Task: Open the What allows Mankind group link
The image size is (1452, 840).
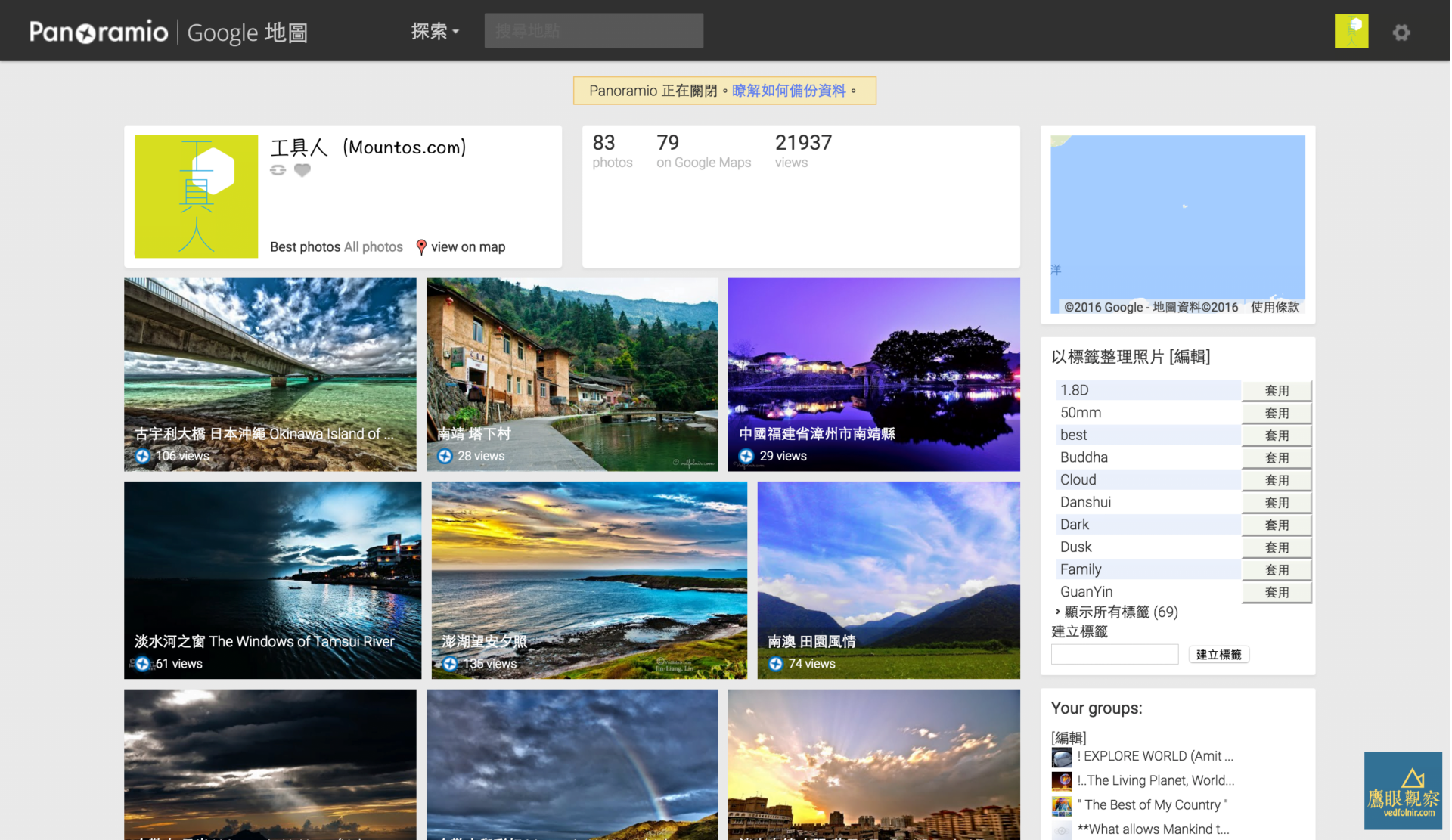Action: pyautogui.click(x=1153, y=829)
